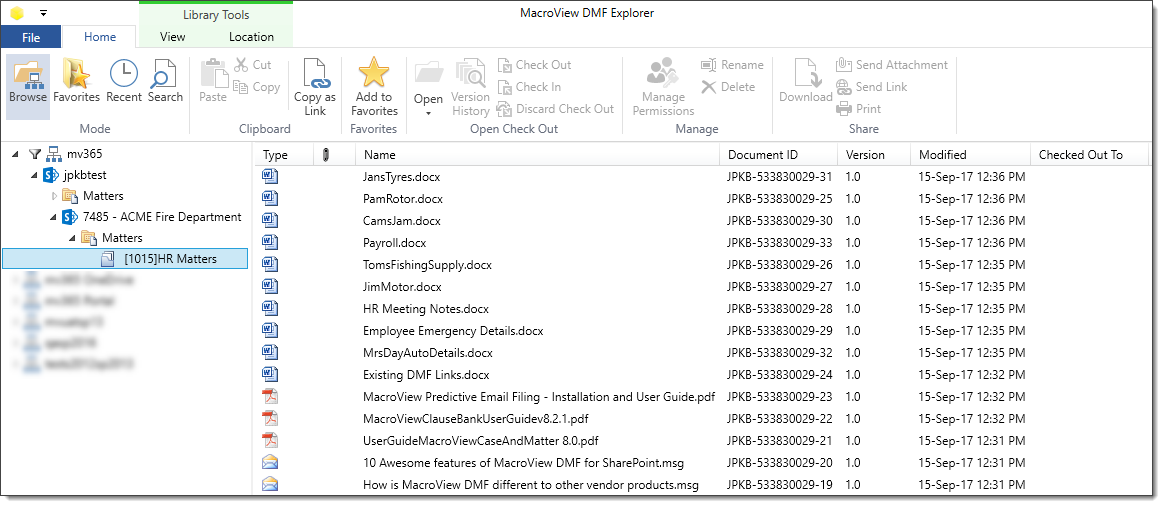Screen dimensions: 1163x506
Task: Open the File tab
Action: tap(31, 37)
